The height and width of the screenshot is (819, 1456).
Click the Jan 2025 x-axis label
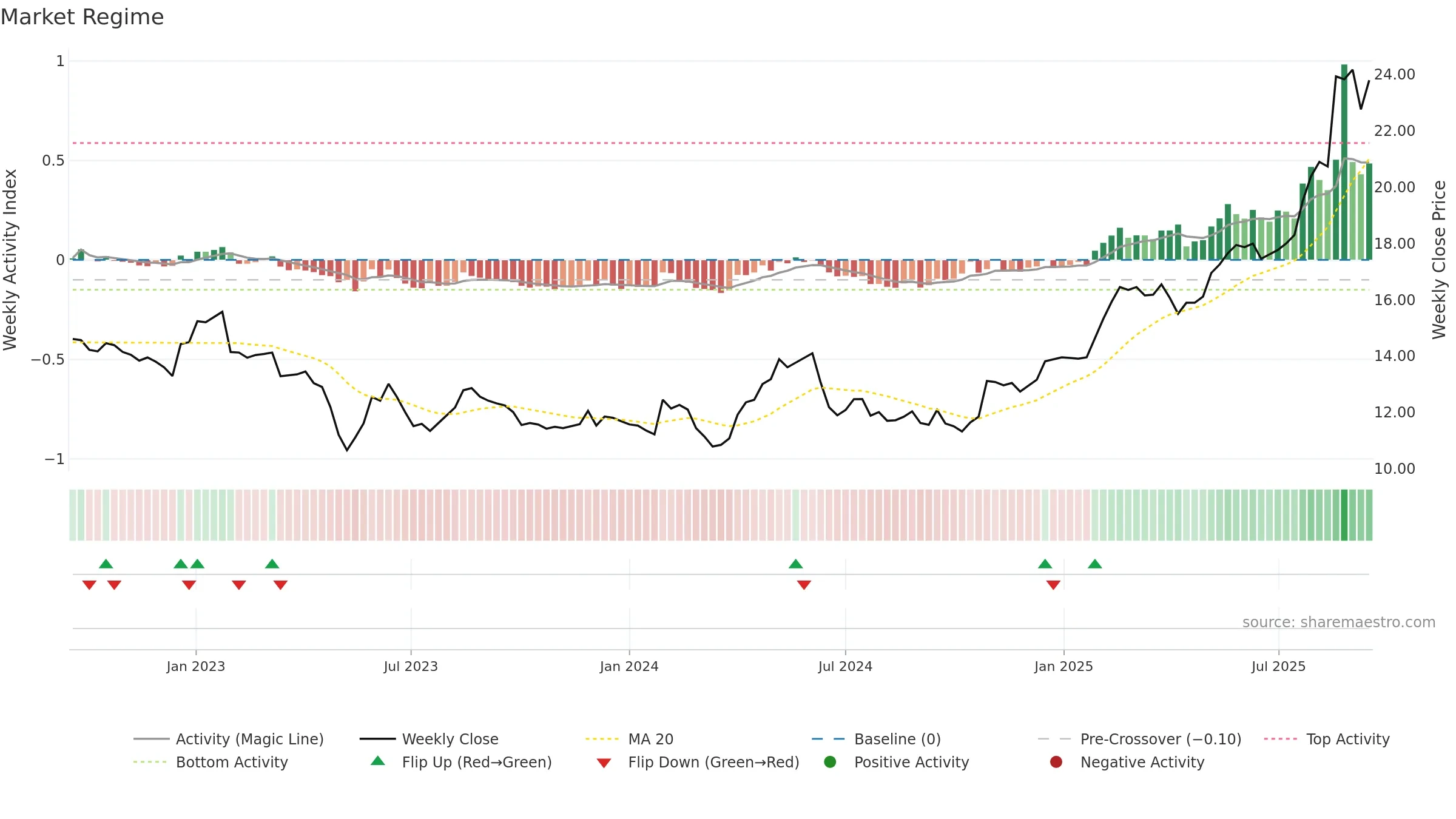point(1063,666)
